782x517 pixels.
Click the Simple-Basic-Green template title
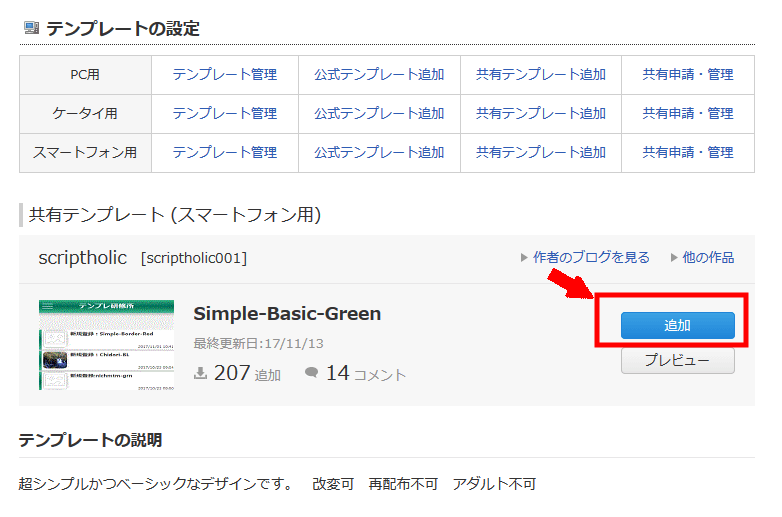[x=287, y=314]
